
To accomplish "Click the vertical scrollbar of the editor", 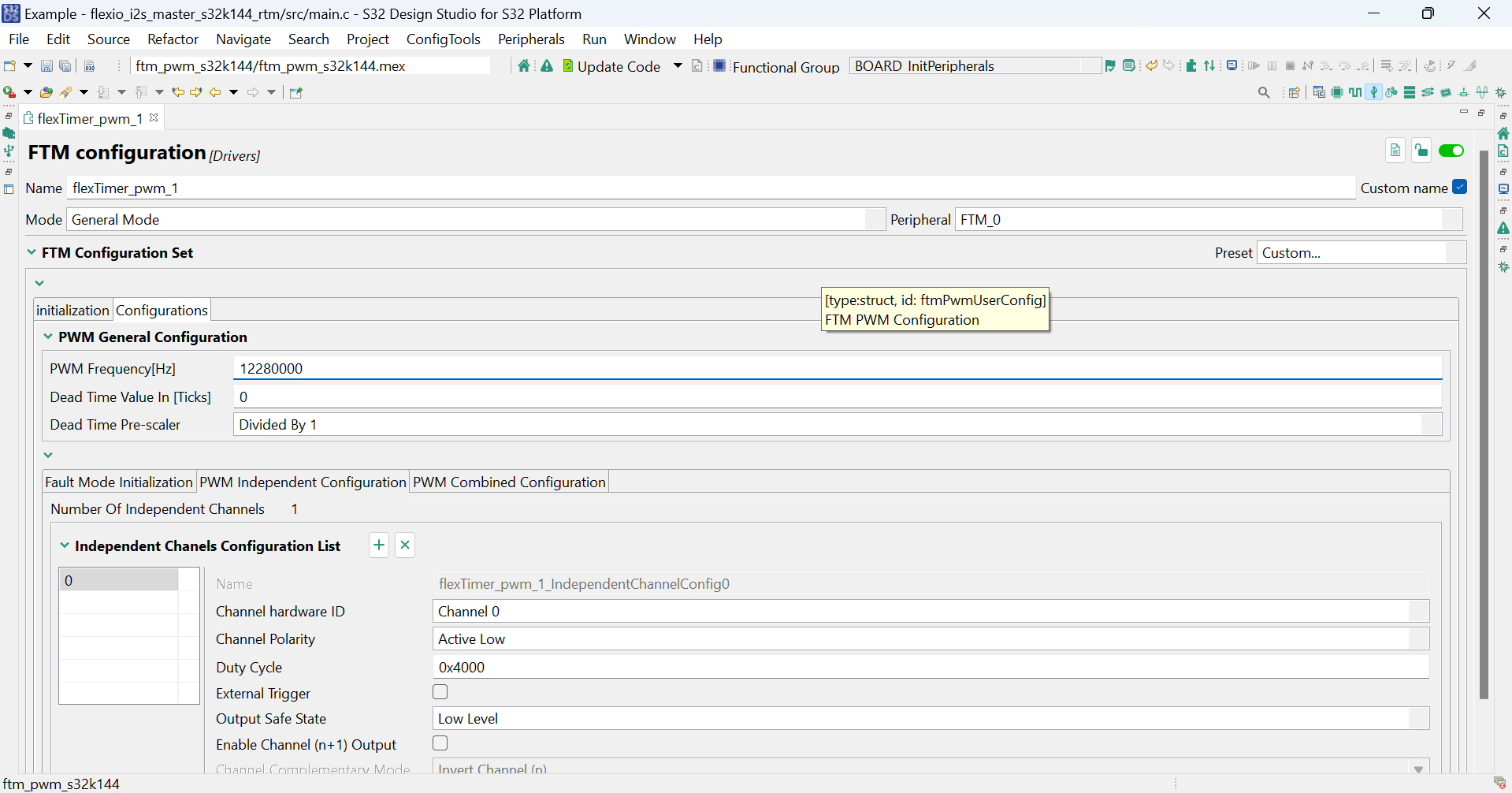I will click(x=1484, y=426).
